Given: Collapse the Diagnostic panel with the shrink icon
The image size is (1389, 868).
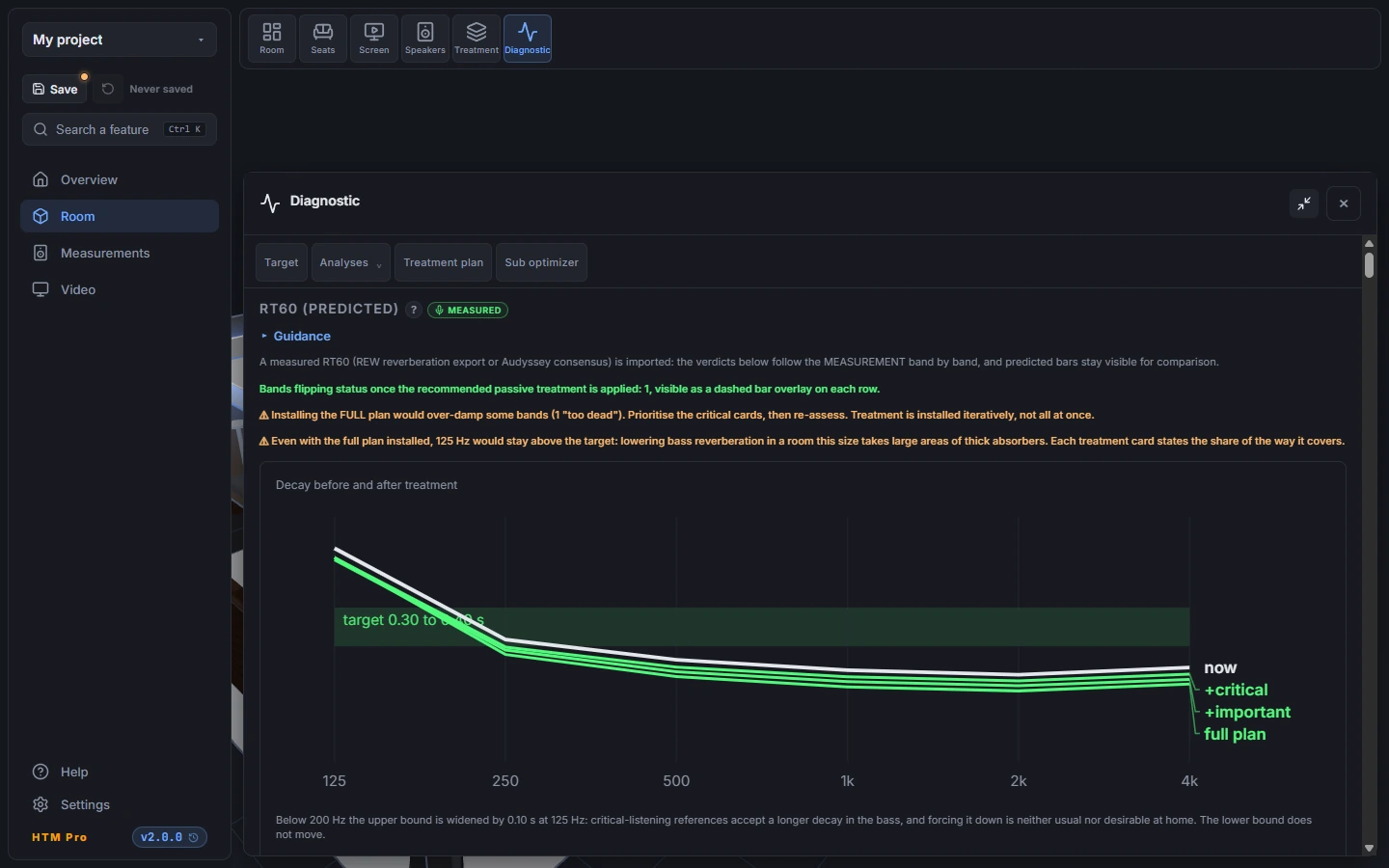Looking at the screenshot, I should click(1304, 203).
